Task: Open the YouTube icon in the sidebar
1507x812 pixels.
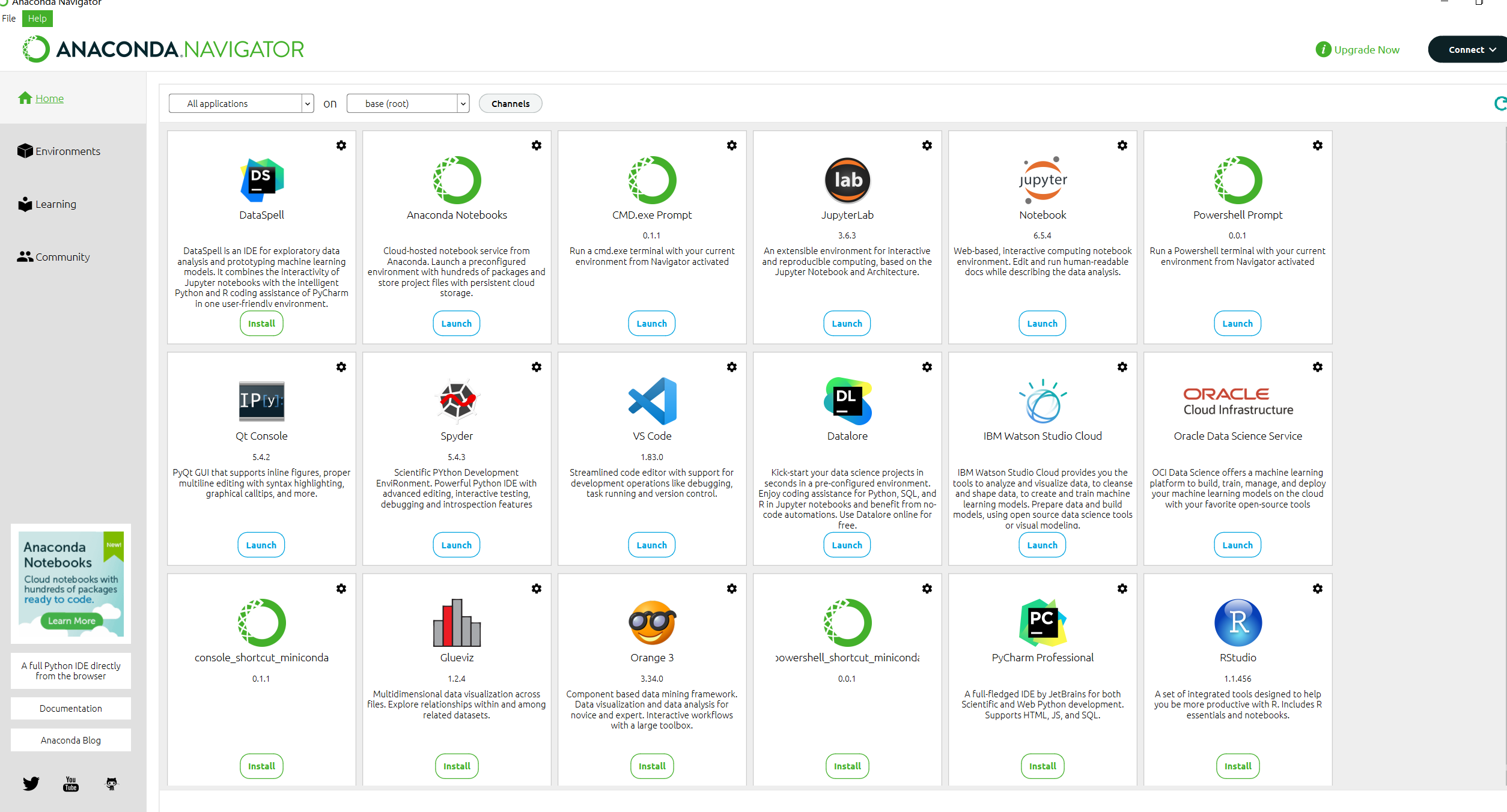Action: pos(71,783)
